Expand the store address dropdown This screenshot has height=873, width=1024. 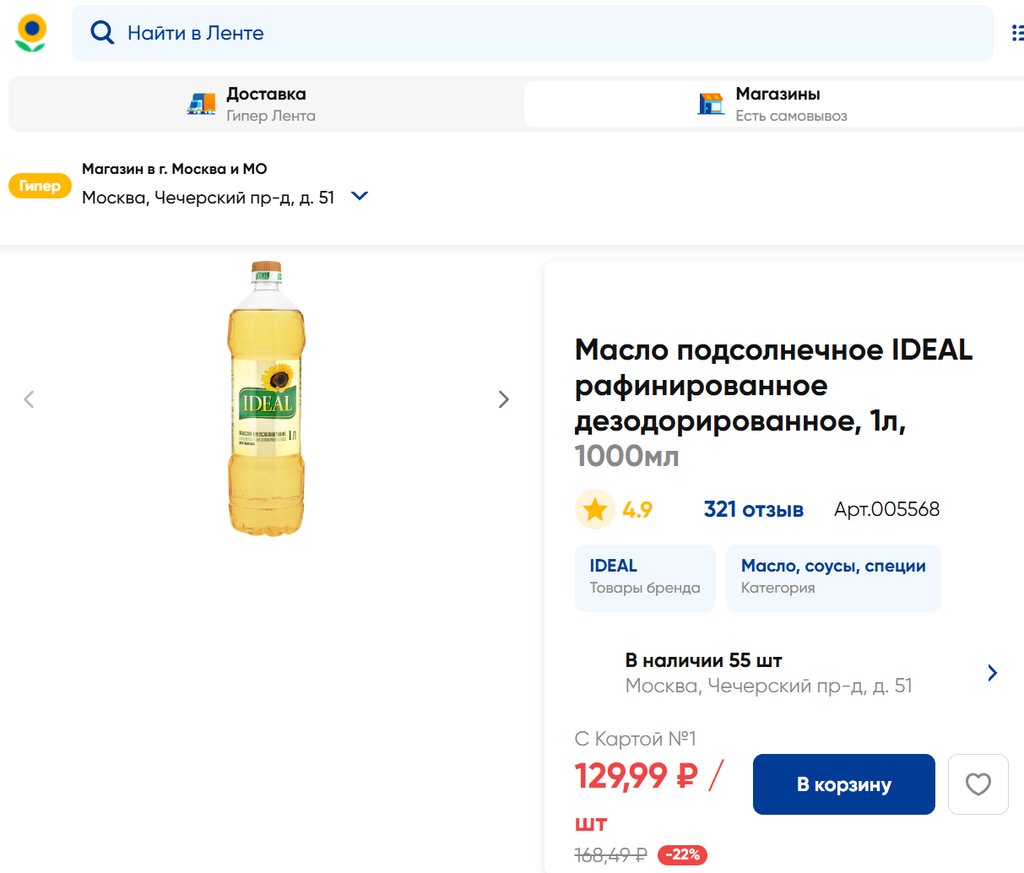click(360, 196)
